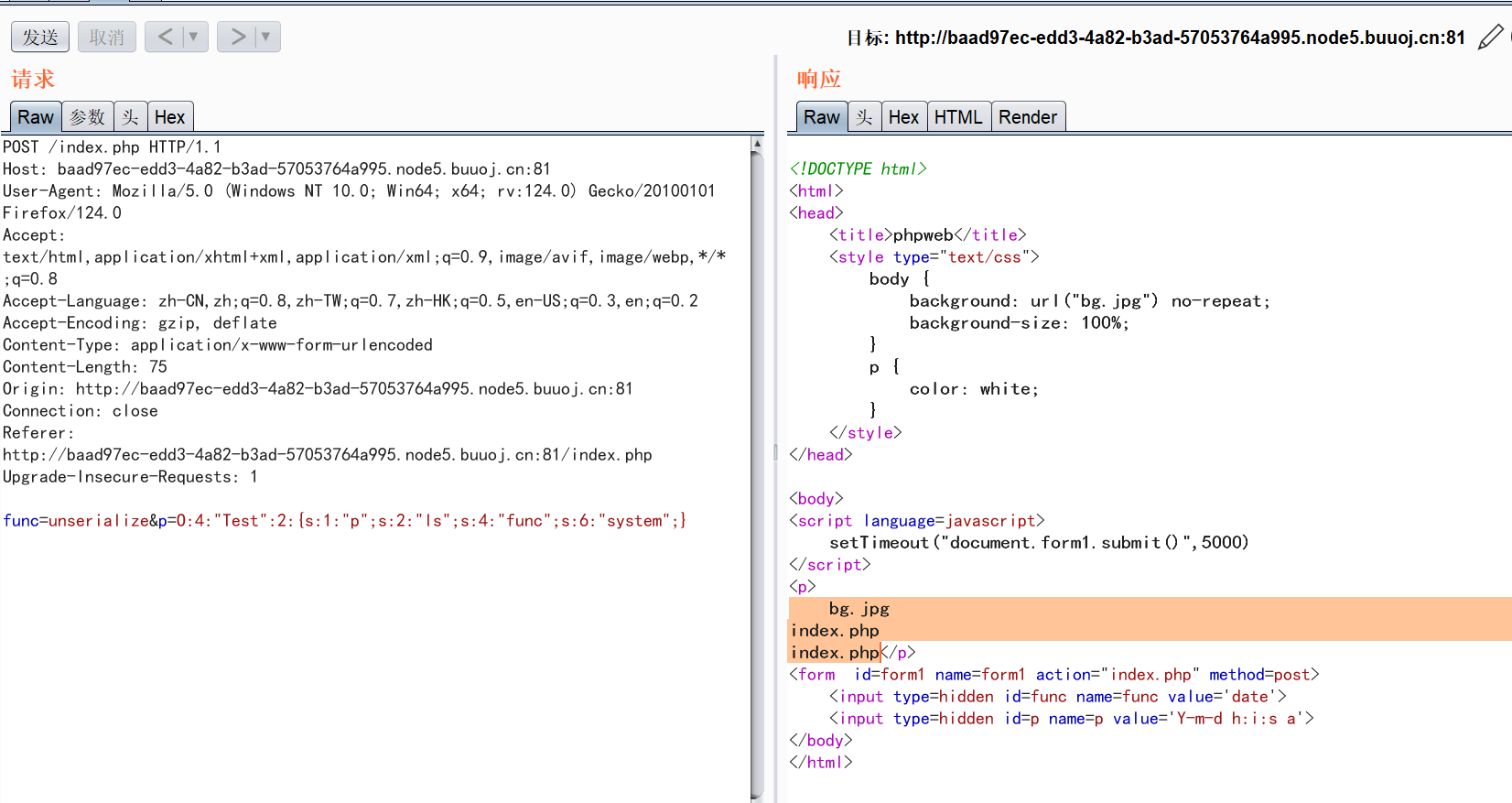Viewport: 1512px width, 803px height.
Task: Switch to the request 头 tab
Action: pos(131,117)
